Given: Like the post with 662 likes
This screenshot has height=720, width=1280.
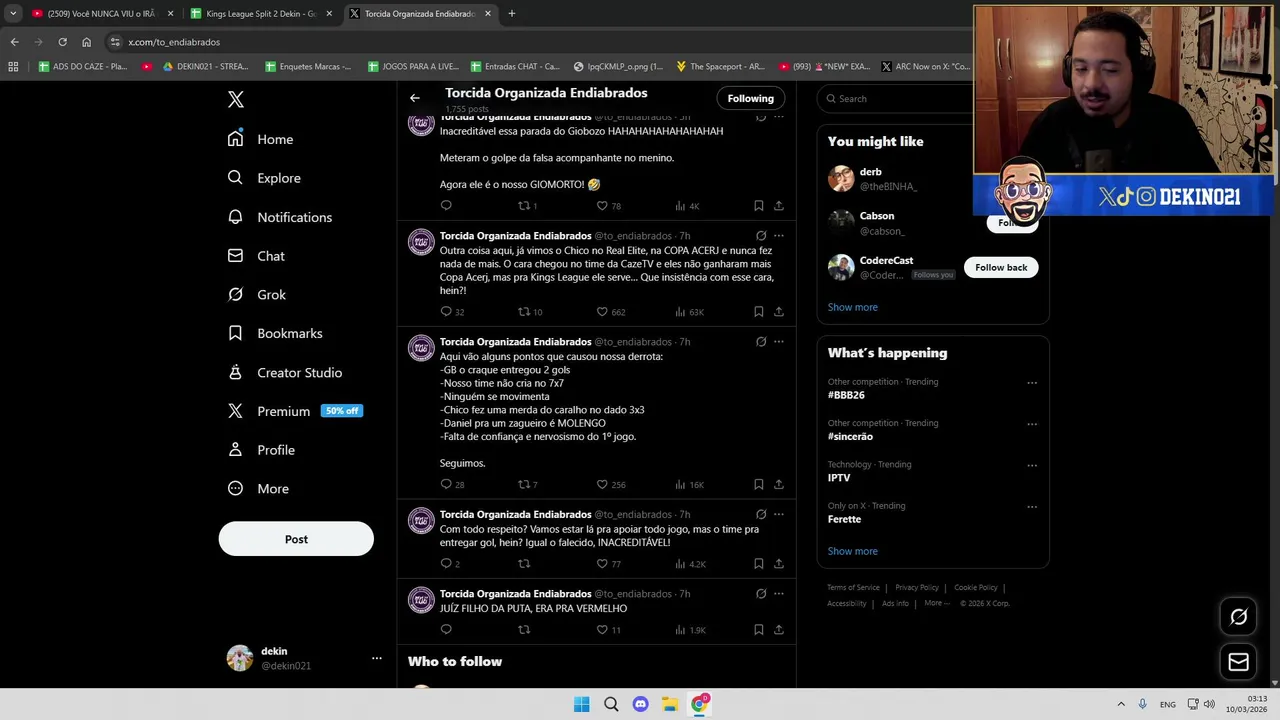Looking at the screenshot, I should [x=602, y=311].
